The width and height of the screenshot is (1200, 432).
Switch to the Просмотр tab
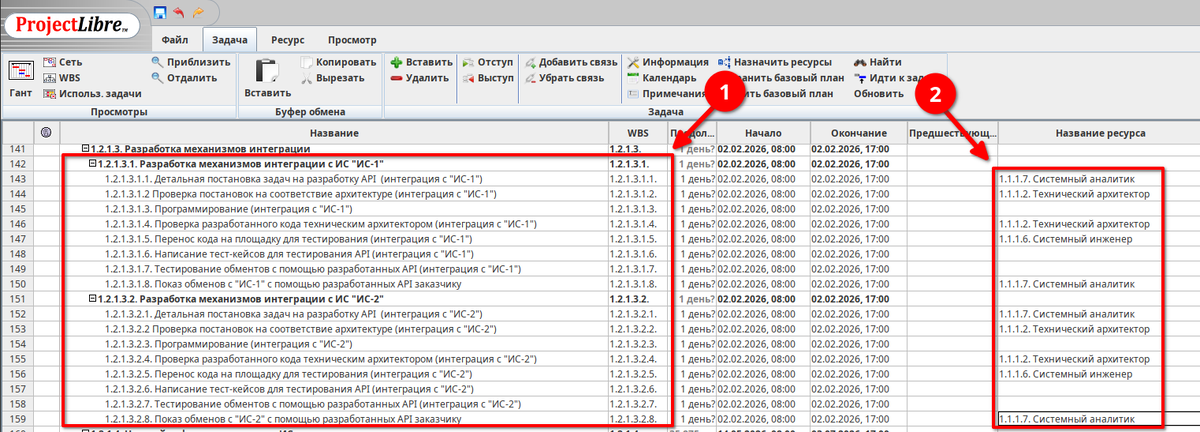(352, 40)
